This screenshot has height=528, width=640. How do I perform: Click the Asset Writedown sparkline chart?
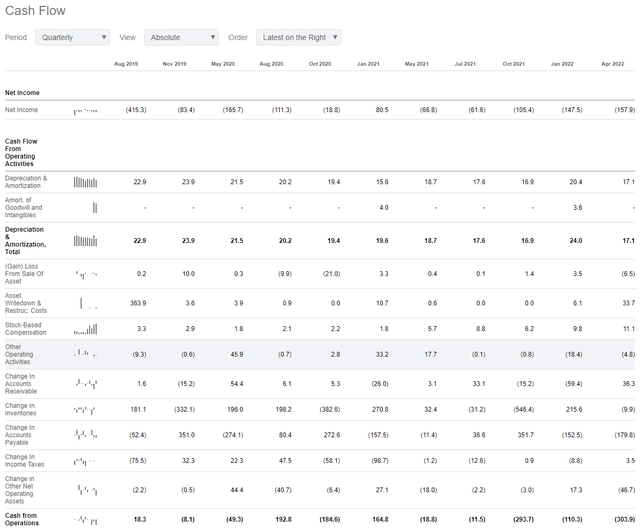[85, 303]
